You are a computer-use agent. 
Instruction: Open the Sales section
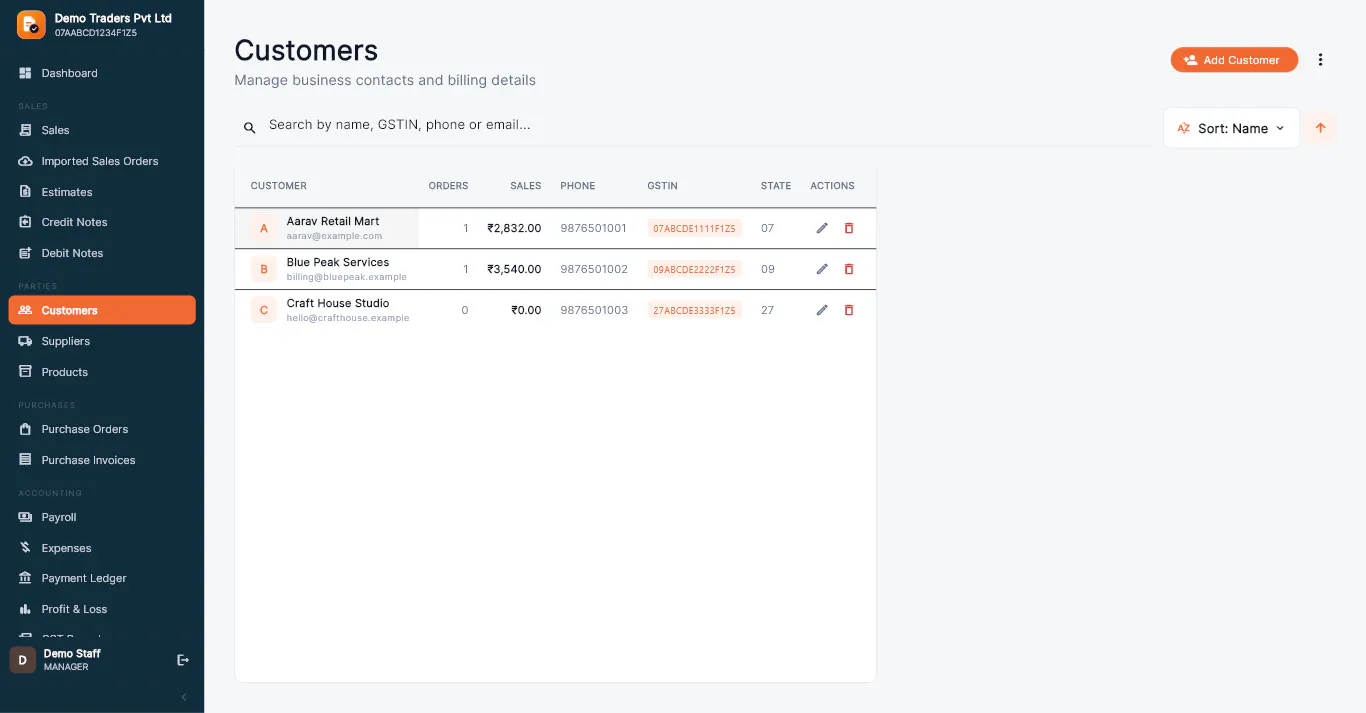click(x=102, y=130)
